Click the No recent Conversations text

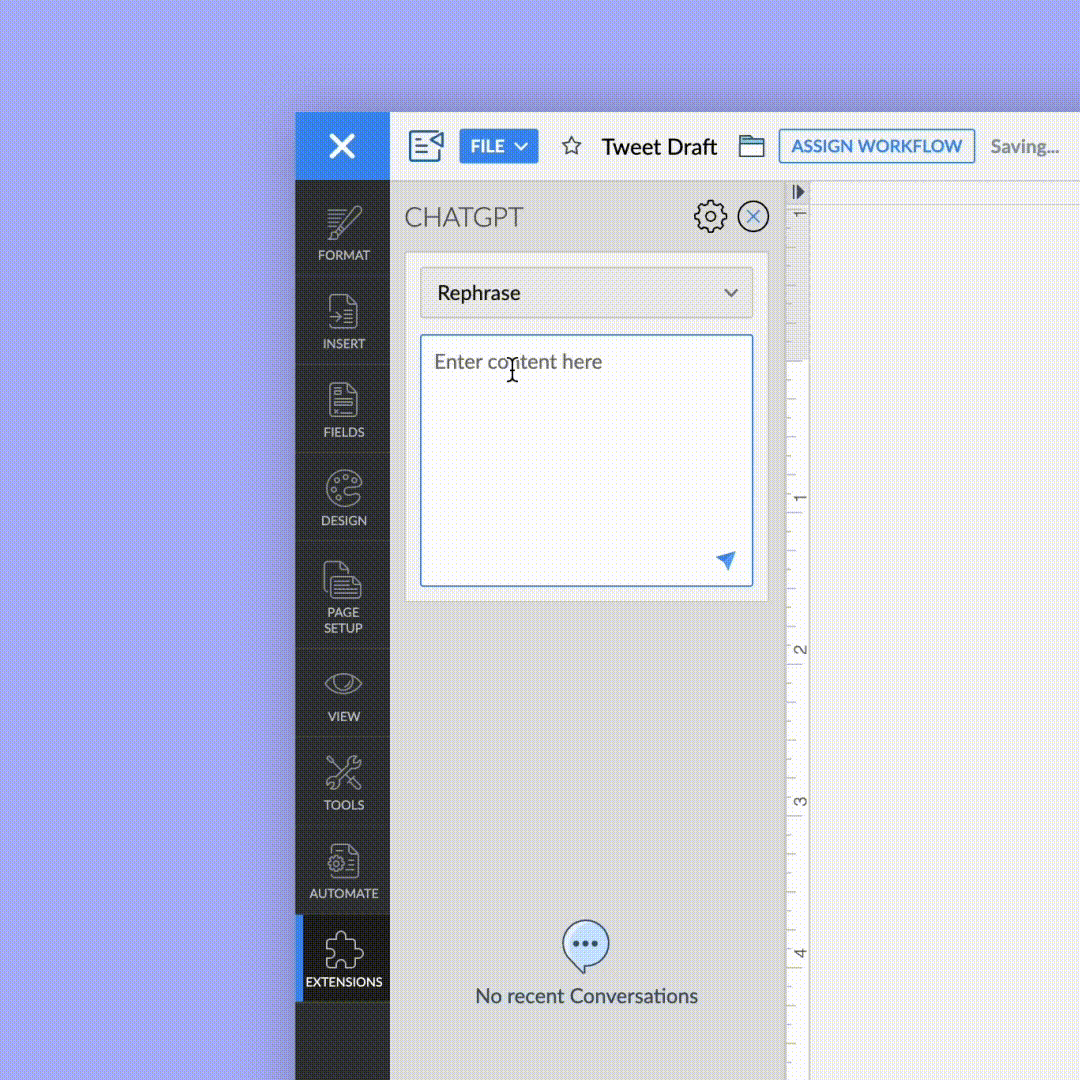click(586, 996)
